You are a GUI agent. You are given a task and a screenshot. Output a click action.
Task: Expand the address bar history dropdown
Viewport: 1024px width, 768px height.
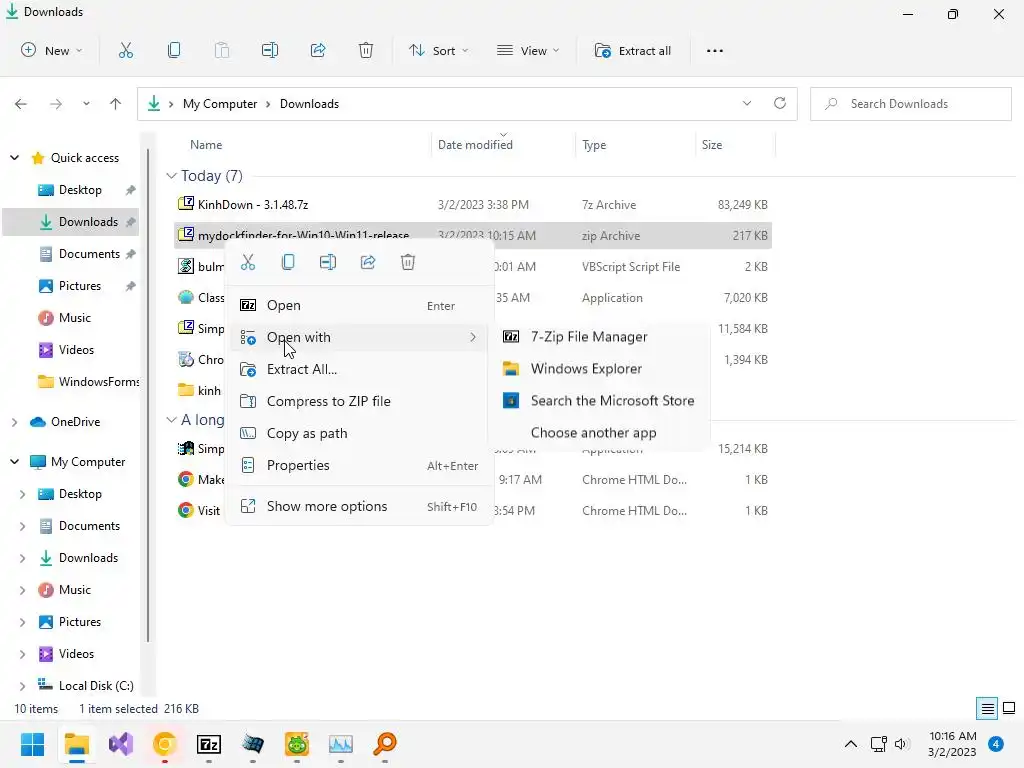click(x=746, y=103)
